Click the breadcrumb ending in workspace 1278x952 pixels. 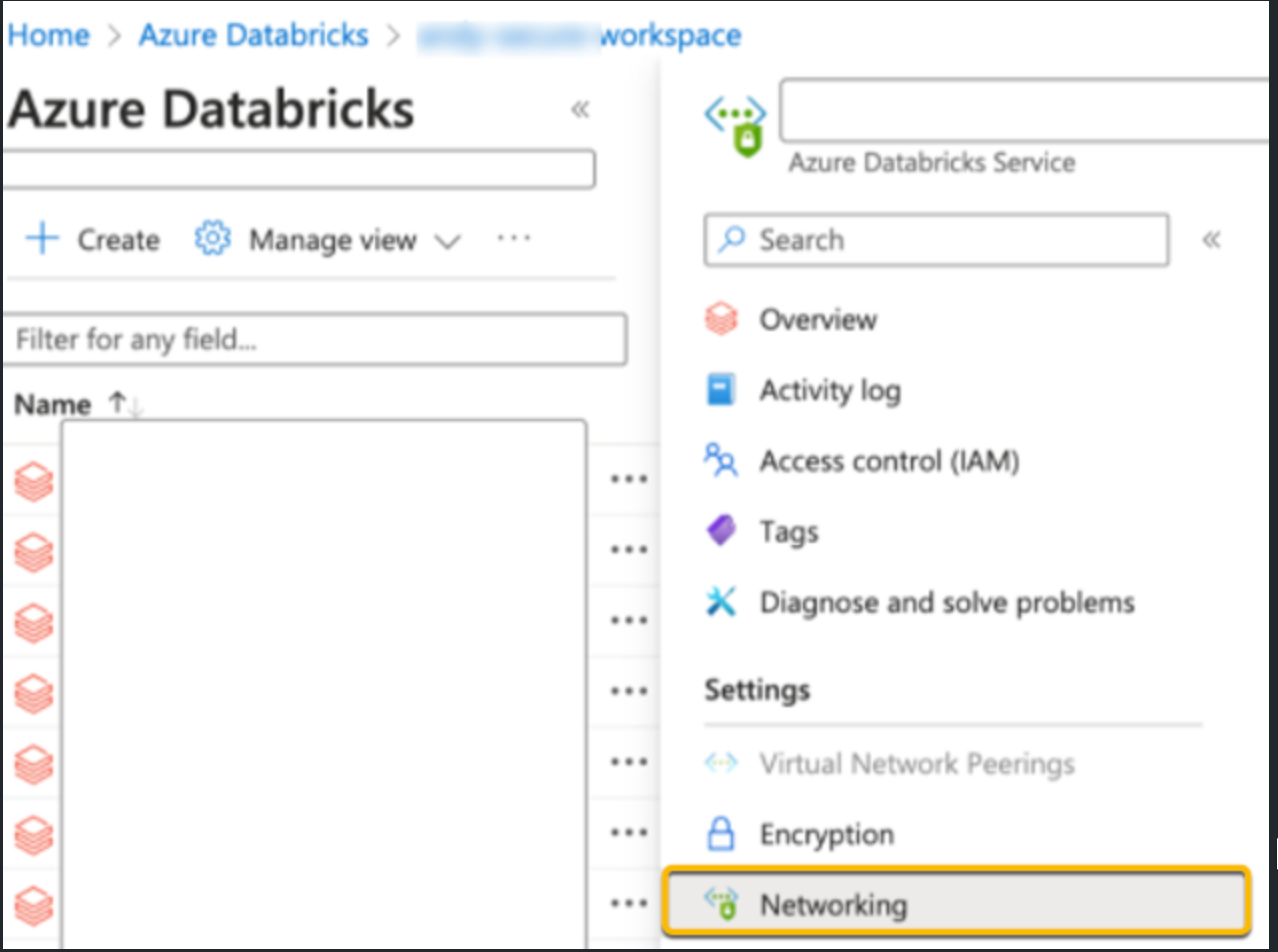579,37
